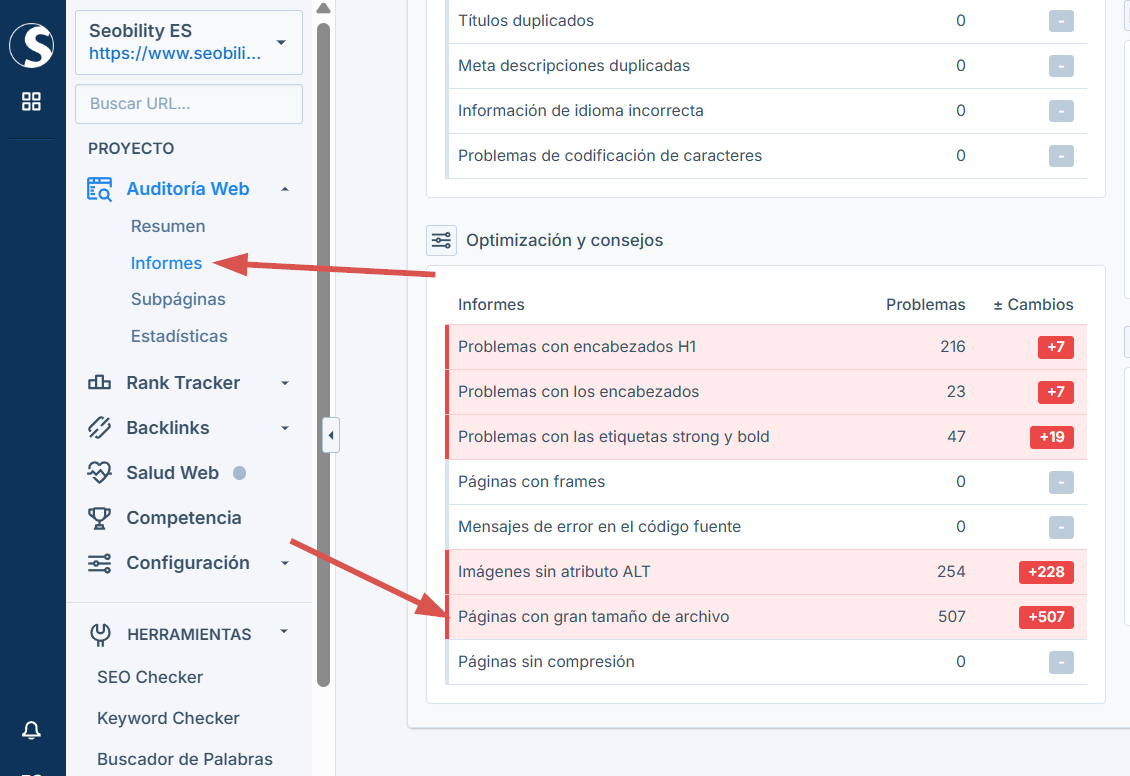Image resolution: width=1130 pixels, height=776 pixels.
Task: Select the Auditoría Web audit icon
Action: (99, 188)
